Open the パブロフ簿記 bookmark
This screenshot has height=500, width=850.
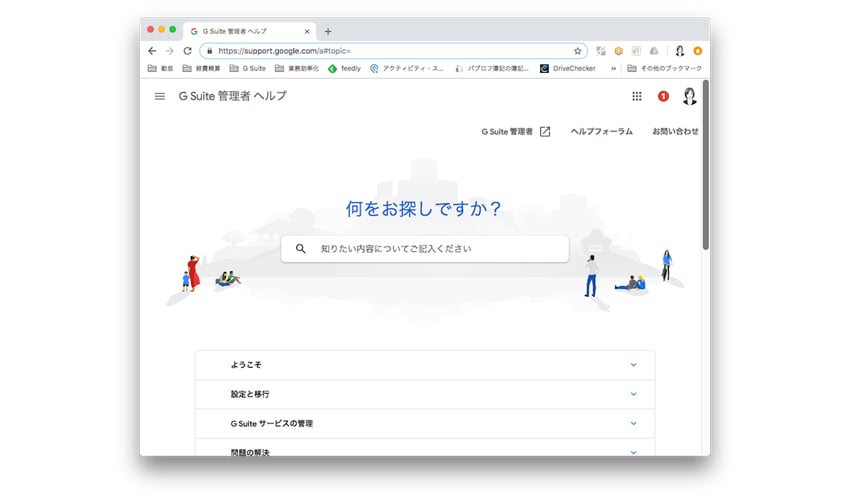pyautogui.click(x=492, y=68)
